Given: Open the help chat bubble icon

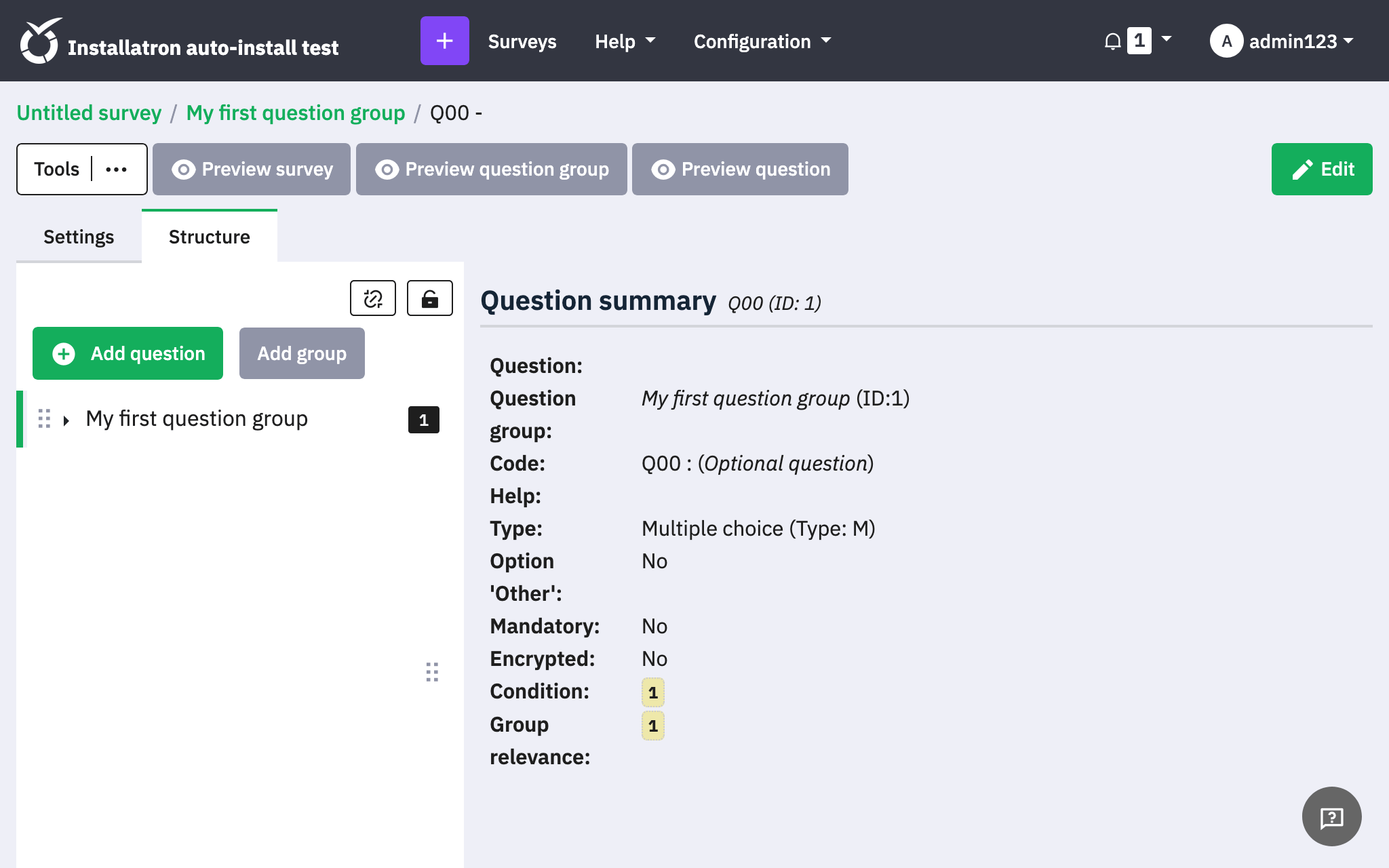Looking at the screenshot, I should [x=1331, y=816].
